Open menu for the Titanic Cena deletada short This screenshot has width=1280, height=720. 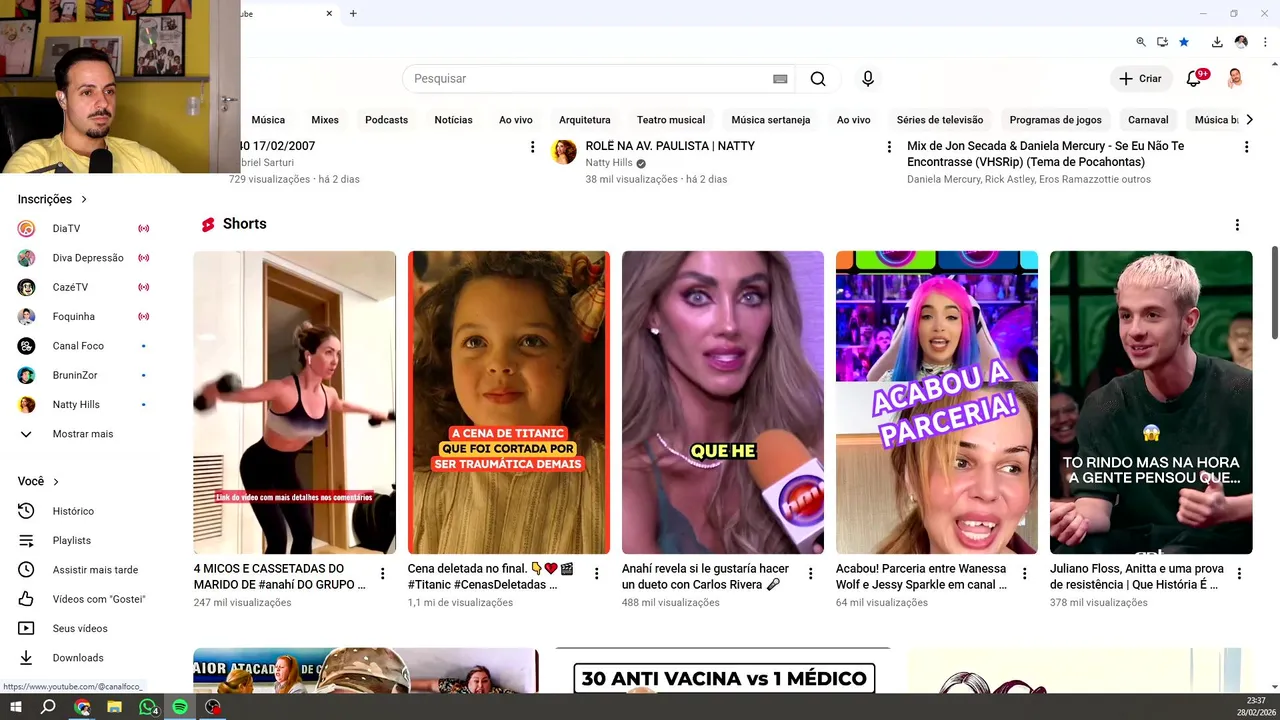(597, 574)
